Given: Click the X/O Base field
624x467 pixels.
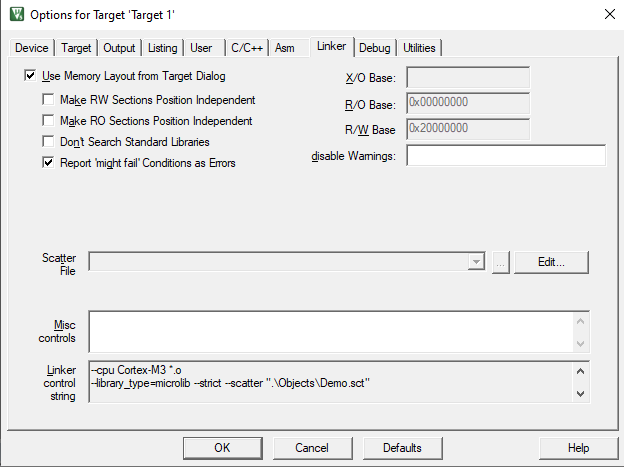Looking at the screenshot, I should 468,77.
